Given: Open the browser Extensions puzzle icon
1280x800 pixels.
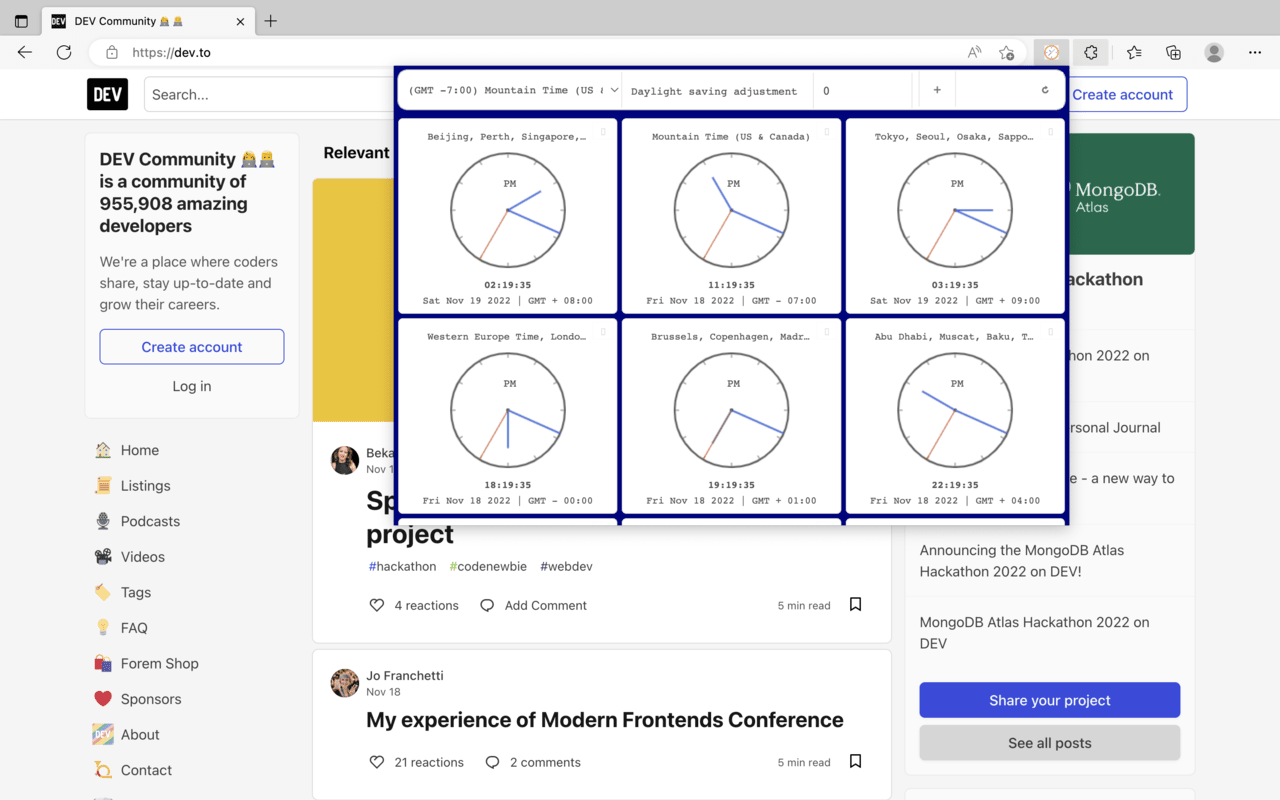Looking at the screenshot, I should click(x=1091, y=52).
